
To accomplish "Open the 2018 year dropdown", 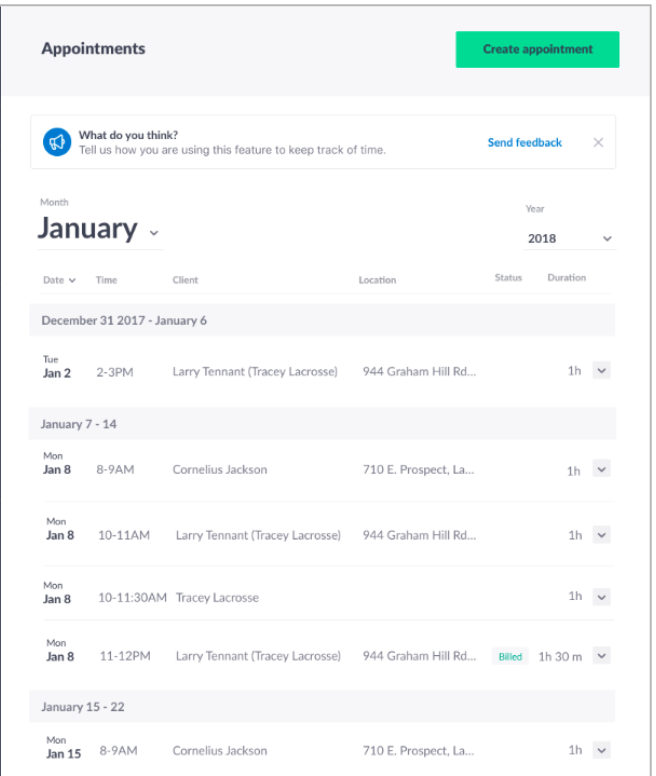I will coord(569,239).
